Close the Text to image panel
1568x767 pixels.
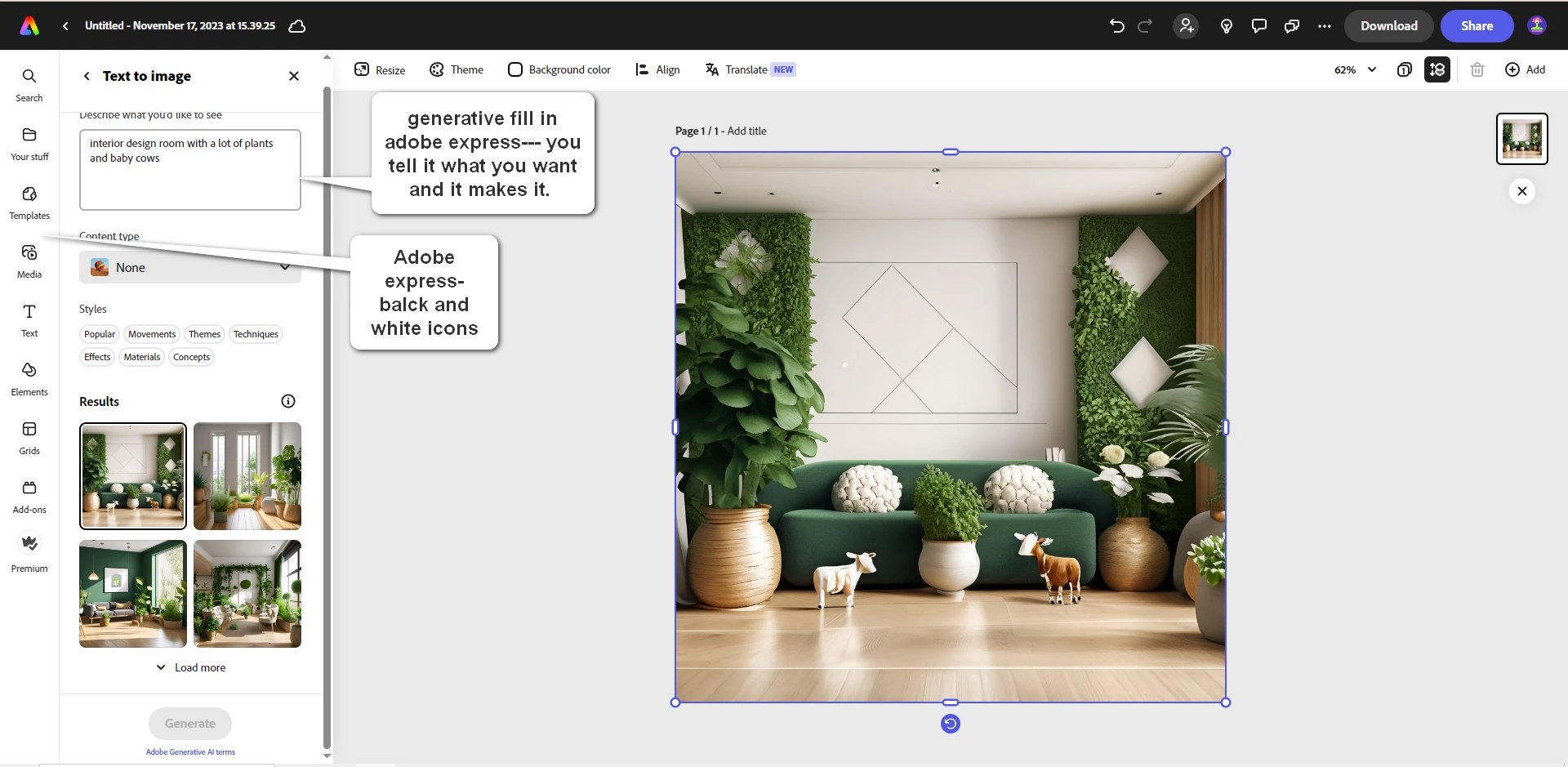[294, 76]
